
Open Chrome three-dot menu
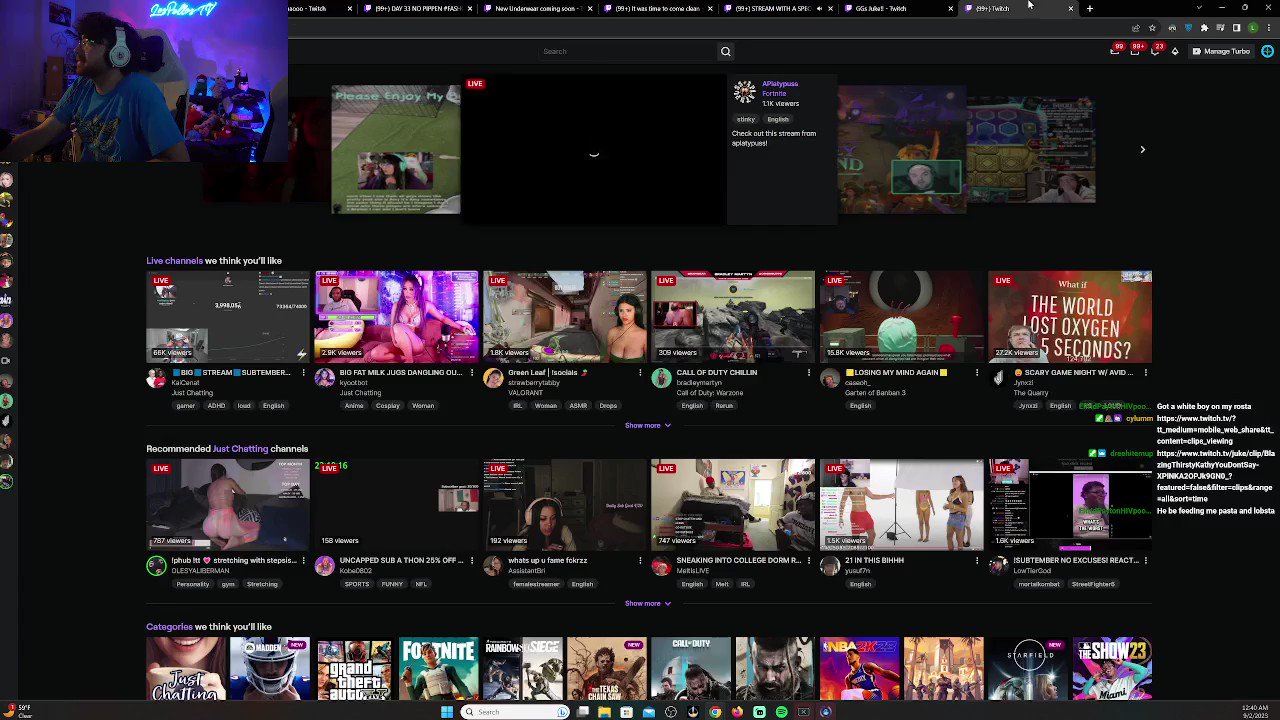(1269, 28)
